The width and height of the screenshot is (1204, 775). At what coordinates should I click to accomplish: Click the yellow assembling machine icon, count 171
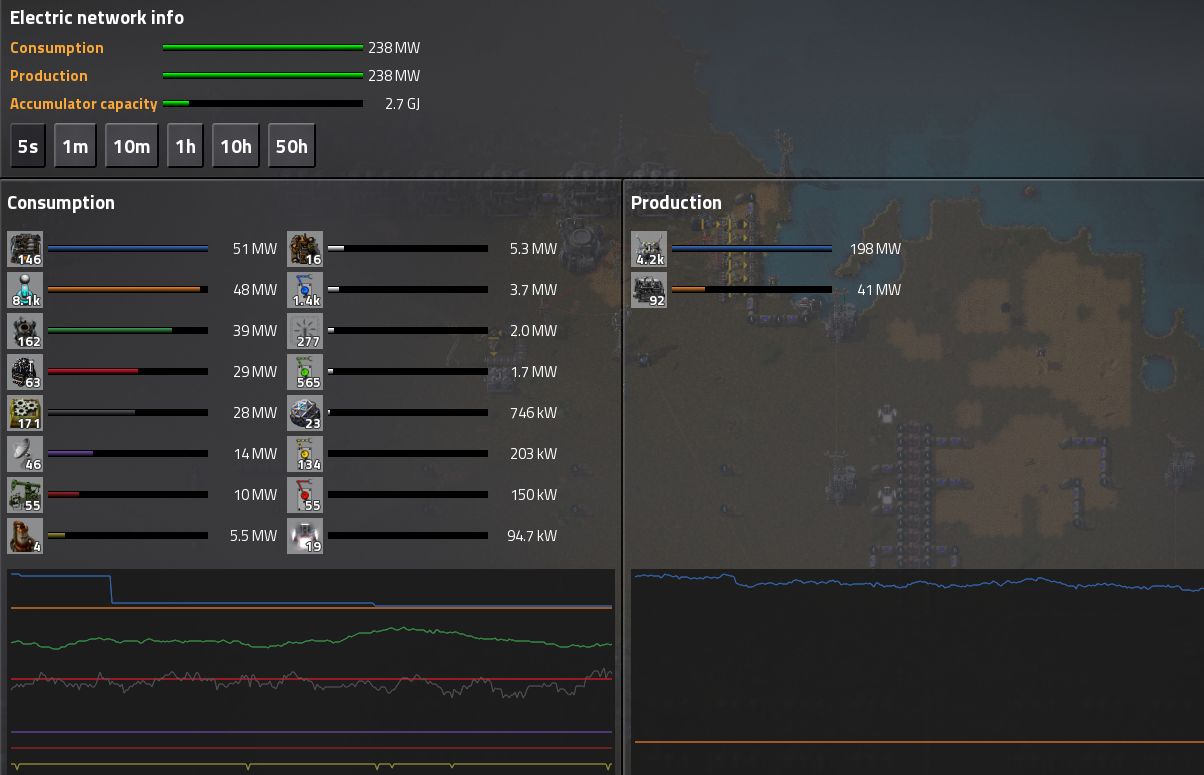[25, 413]
